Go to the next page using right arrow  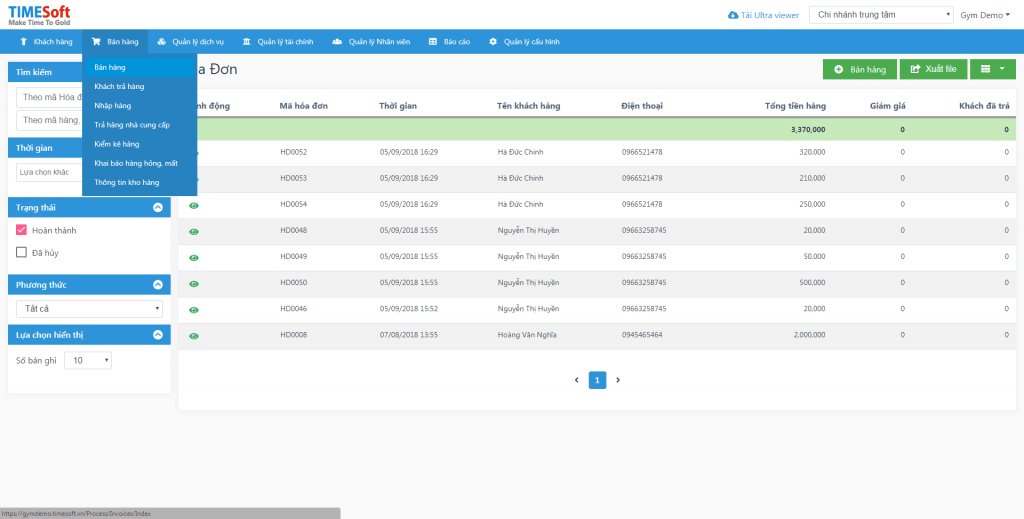(618, 380)
